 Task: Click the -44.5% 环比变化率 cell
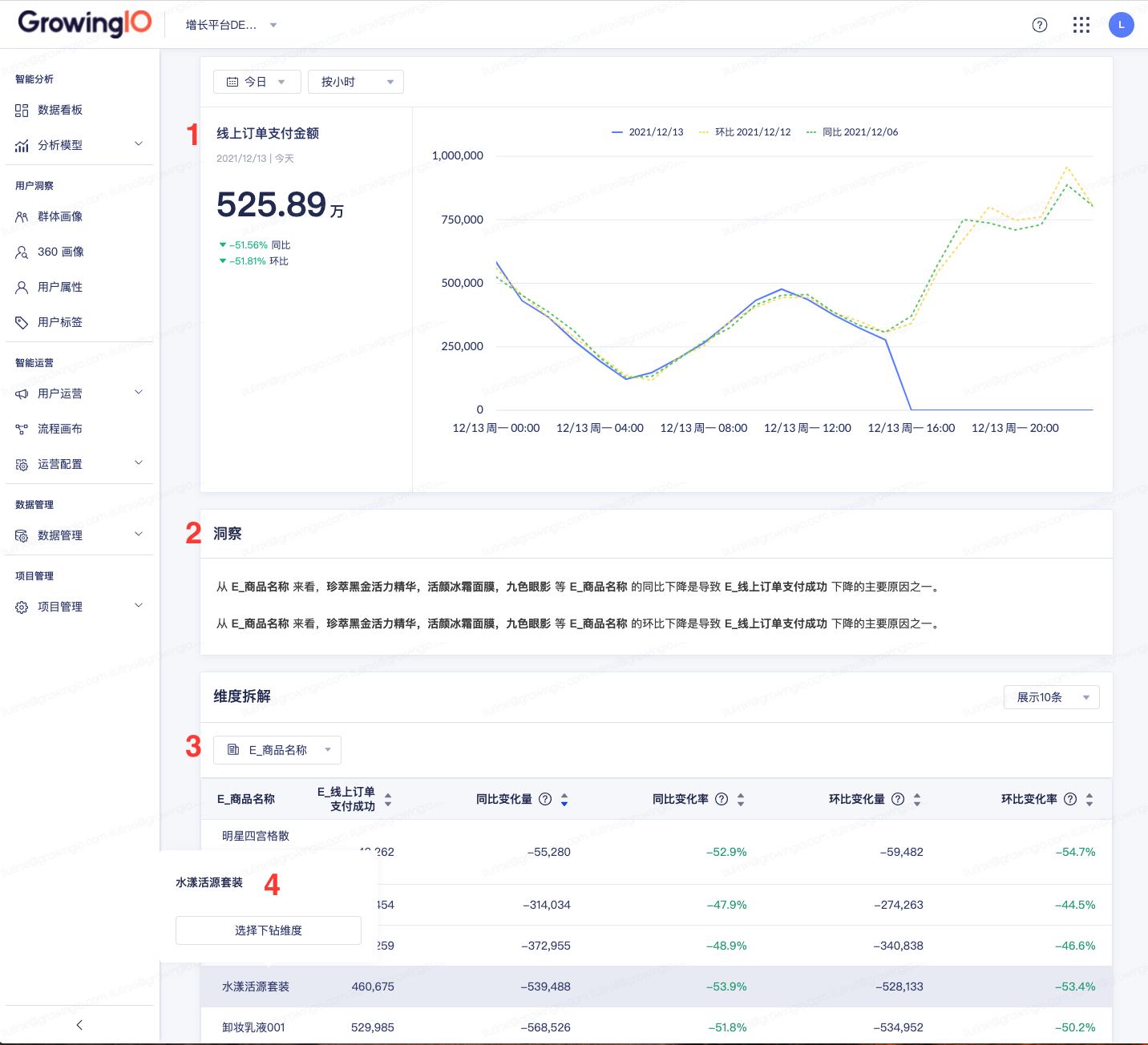coord(1075,905)
